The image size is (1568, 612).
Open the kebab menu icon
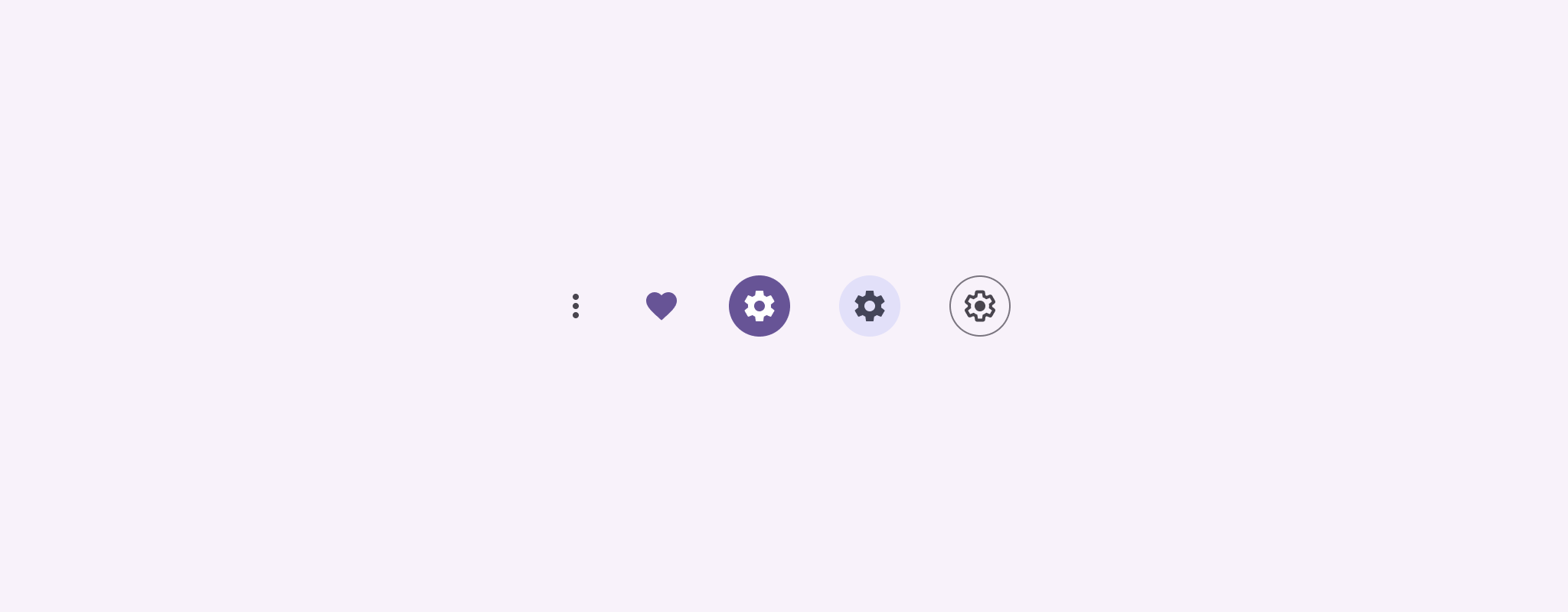pos(576,306)
